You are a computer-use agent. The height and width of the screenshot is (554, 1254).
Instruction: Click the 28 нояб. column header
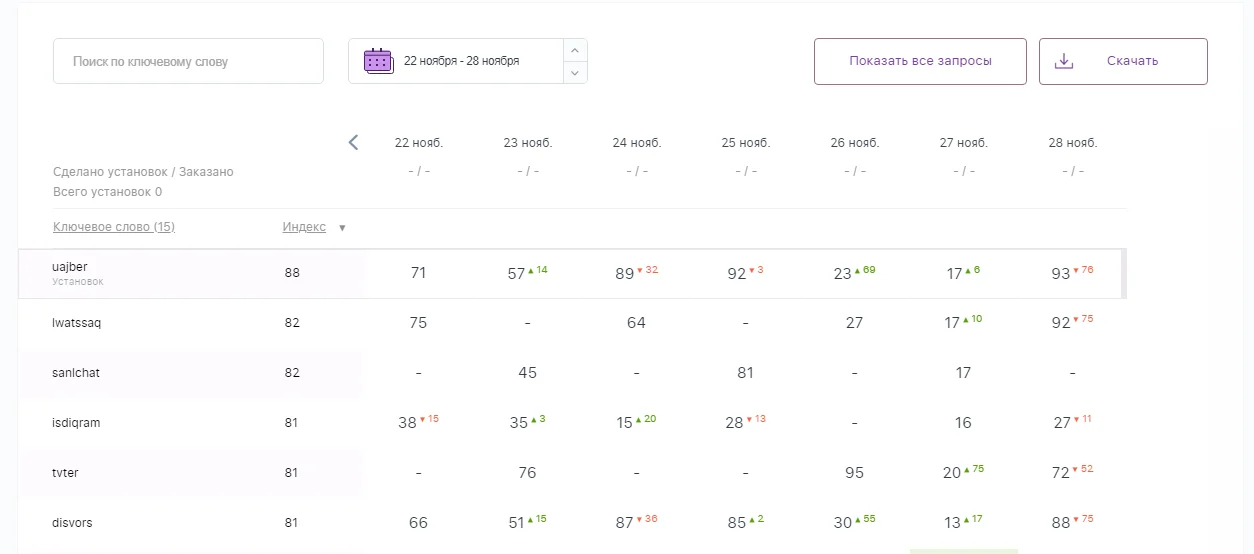[1072, 143]
